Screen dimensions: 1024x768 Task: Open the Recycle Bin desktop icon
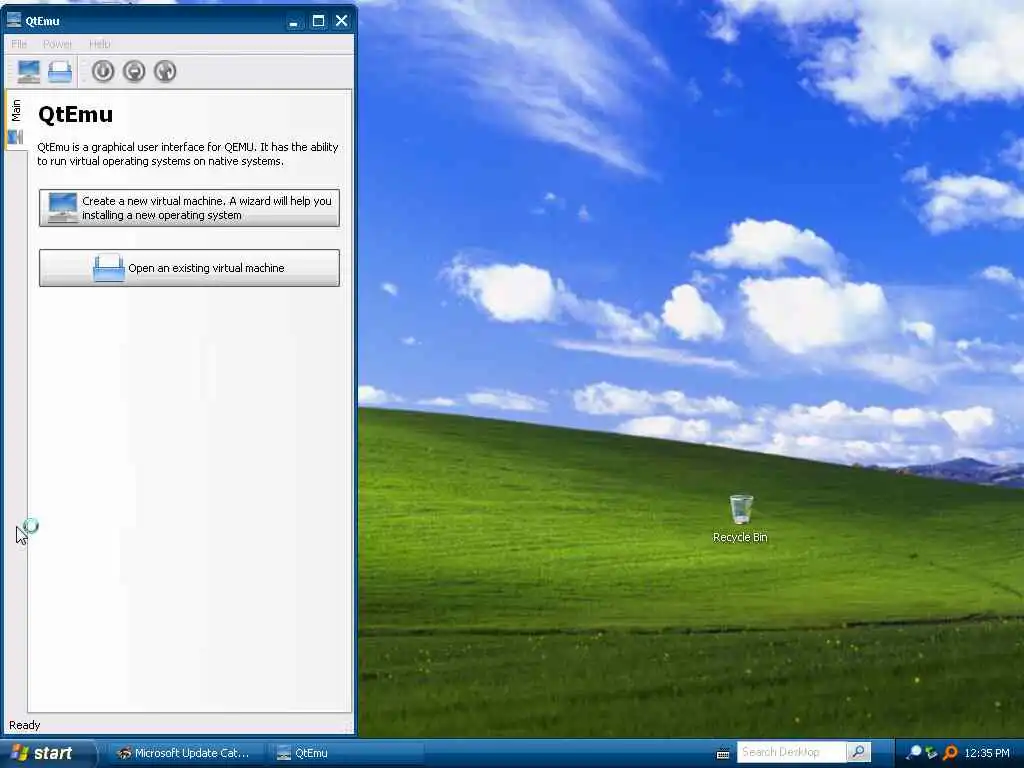coord(740,519)
